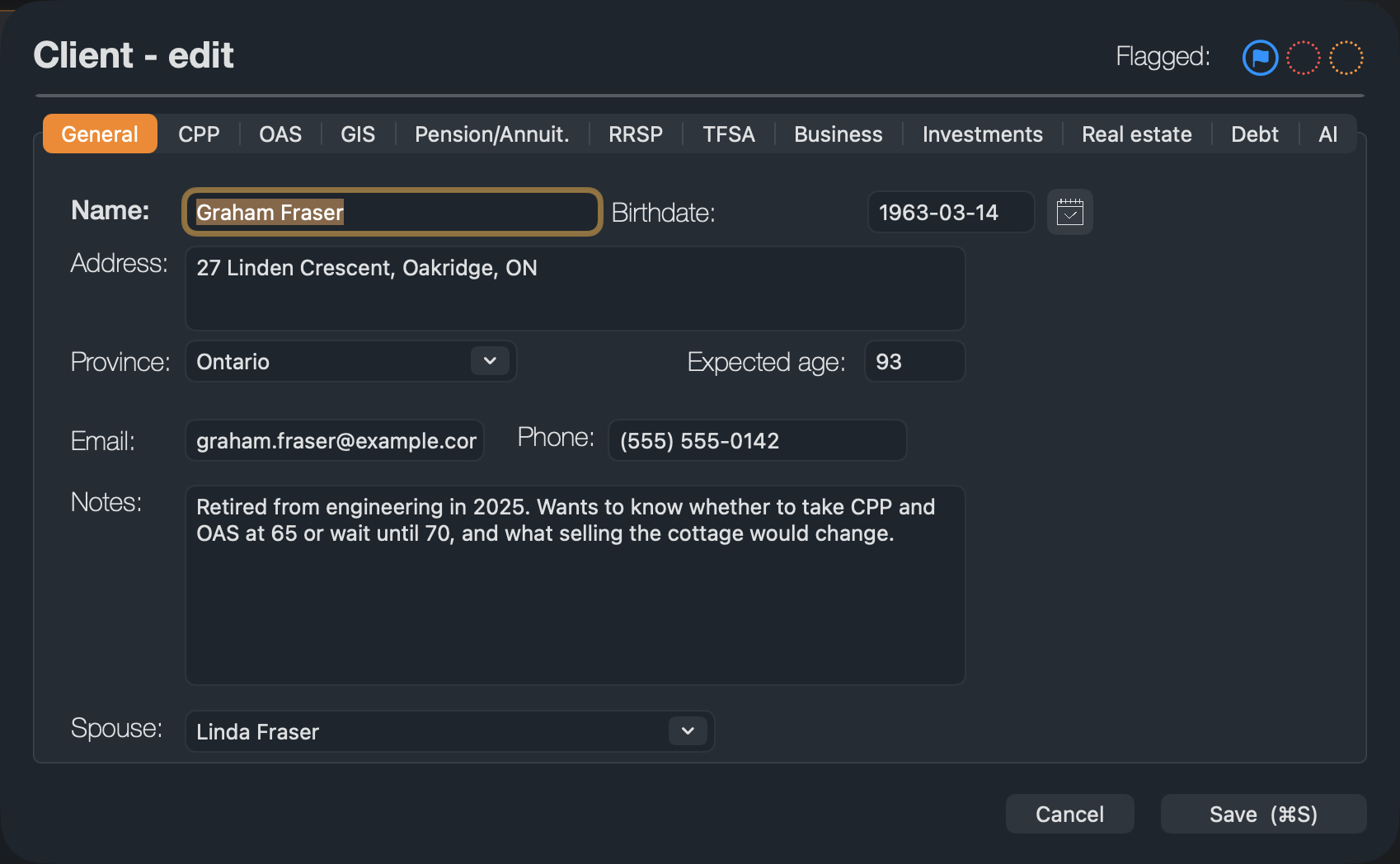The height and width of the screenshot is (864, 1400).
Task: Open the Debt tab
Action: click(1255, 134)
